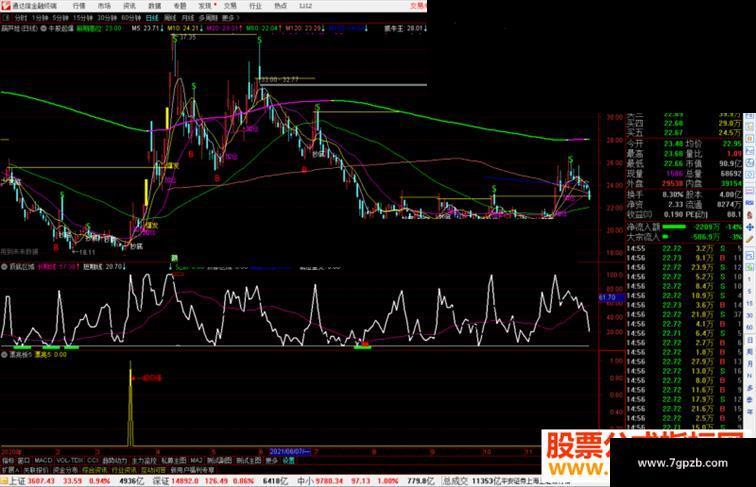Viewport: 756px width, 487px height.
Task: Click the red figure icon in right sidebar
Action: [750, 216]
